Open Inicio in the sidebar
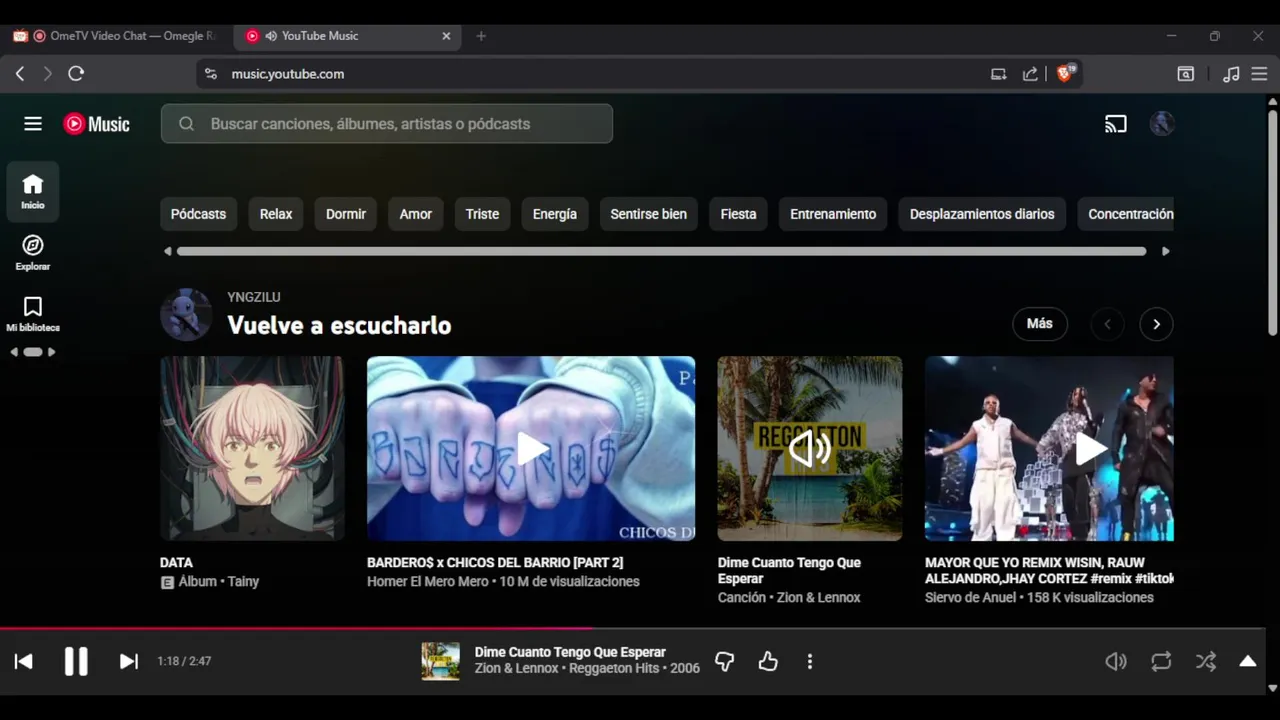Screen dimensions: 1280x720 33,191
